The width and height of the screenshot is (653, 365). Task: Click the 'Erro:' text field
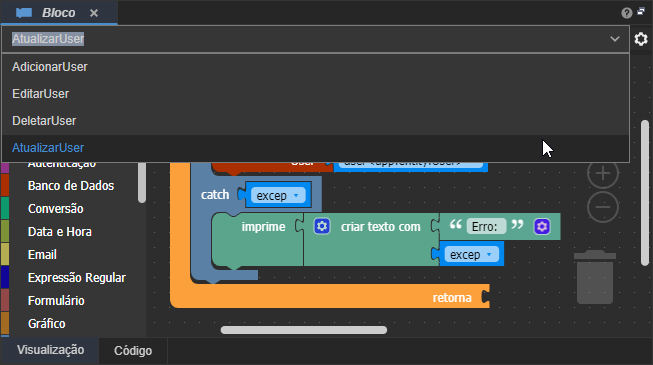pyautogui.click(x=485, y=227)
